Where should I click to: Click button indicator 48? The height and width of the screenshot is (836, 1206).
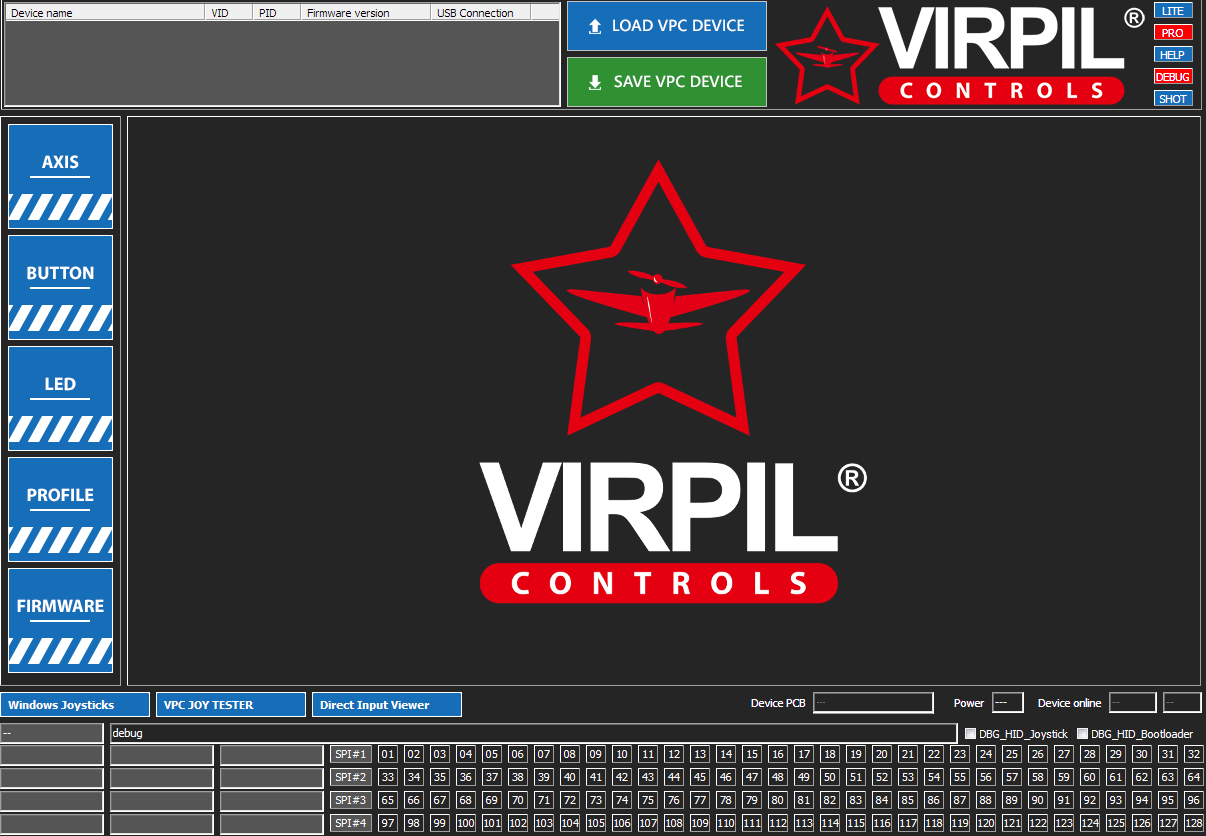[x=778, y=777]
